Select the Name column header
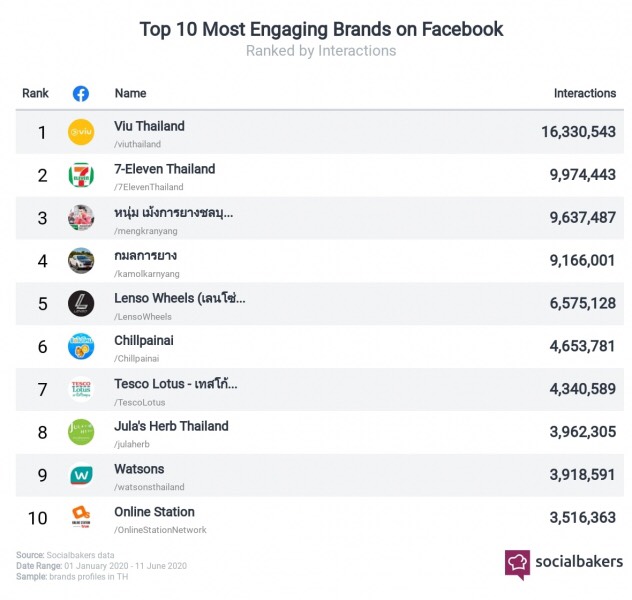Viewport: 632px width, 600px height. click(x=130, y=93)
